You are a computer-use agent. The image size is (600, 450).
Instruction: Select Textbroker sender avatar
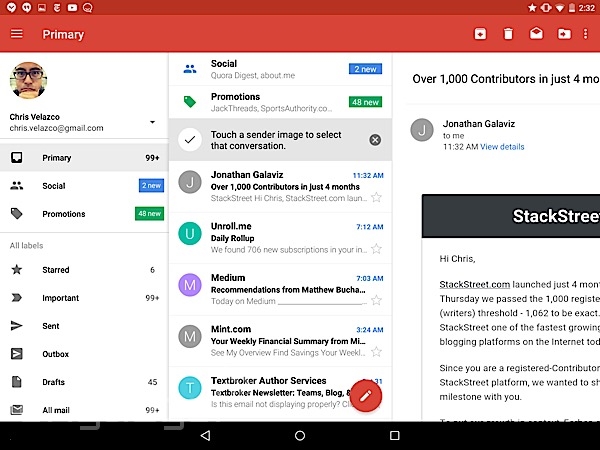190,388
